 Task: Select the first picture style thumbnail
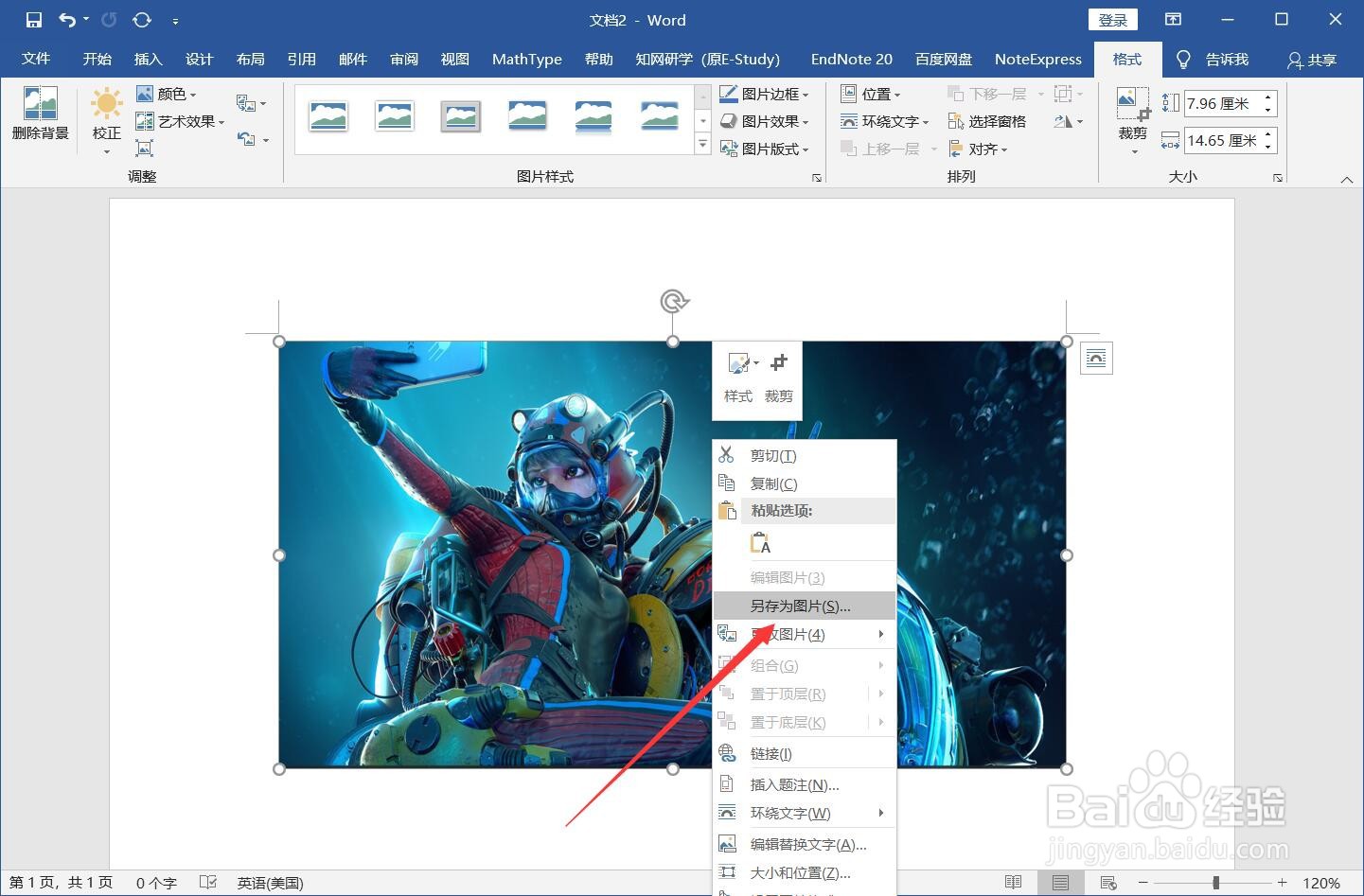pos(328,116)
